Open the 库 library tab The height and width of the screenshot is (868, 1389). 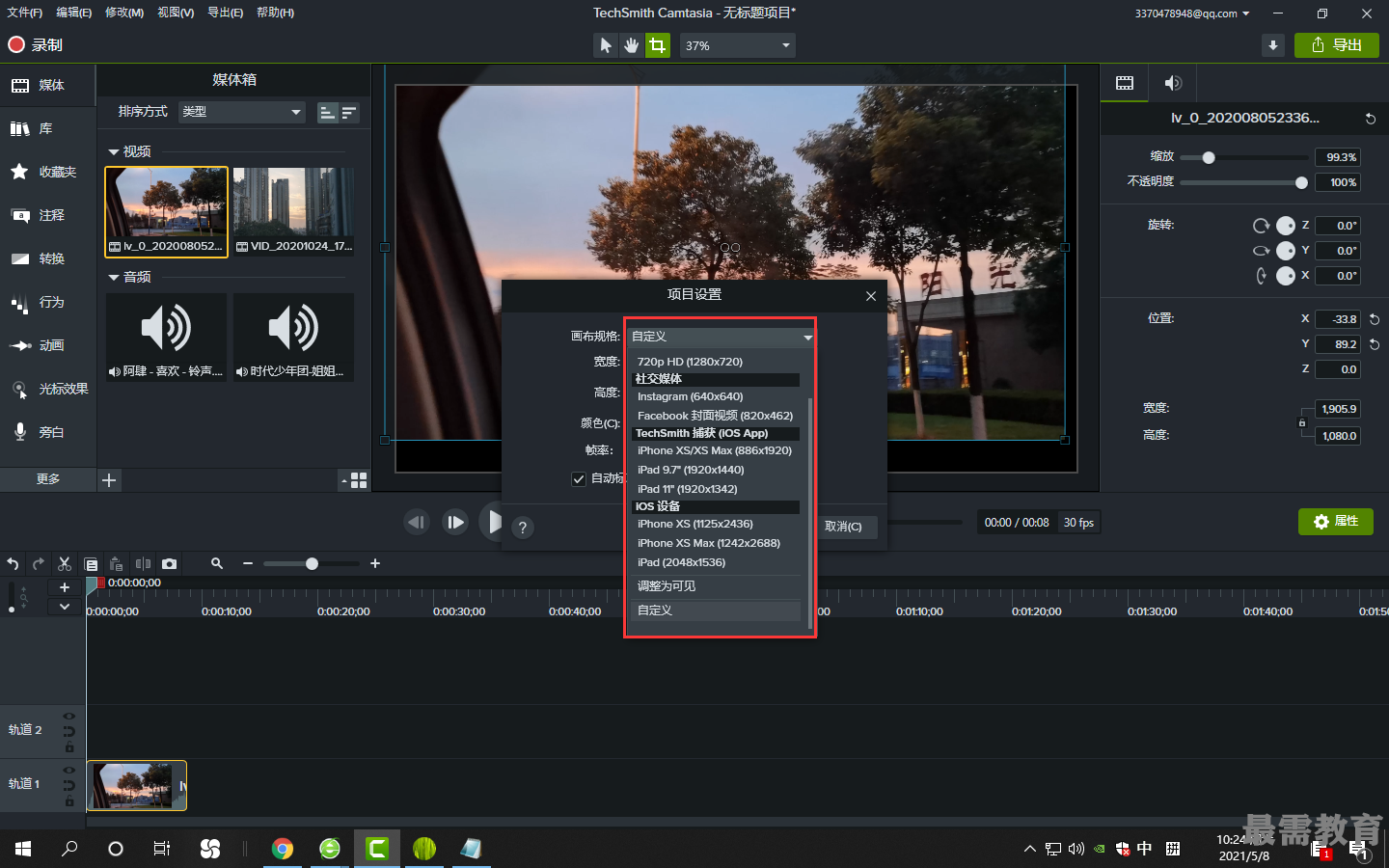(x=48, y=128)
